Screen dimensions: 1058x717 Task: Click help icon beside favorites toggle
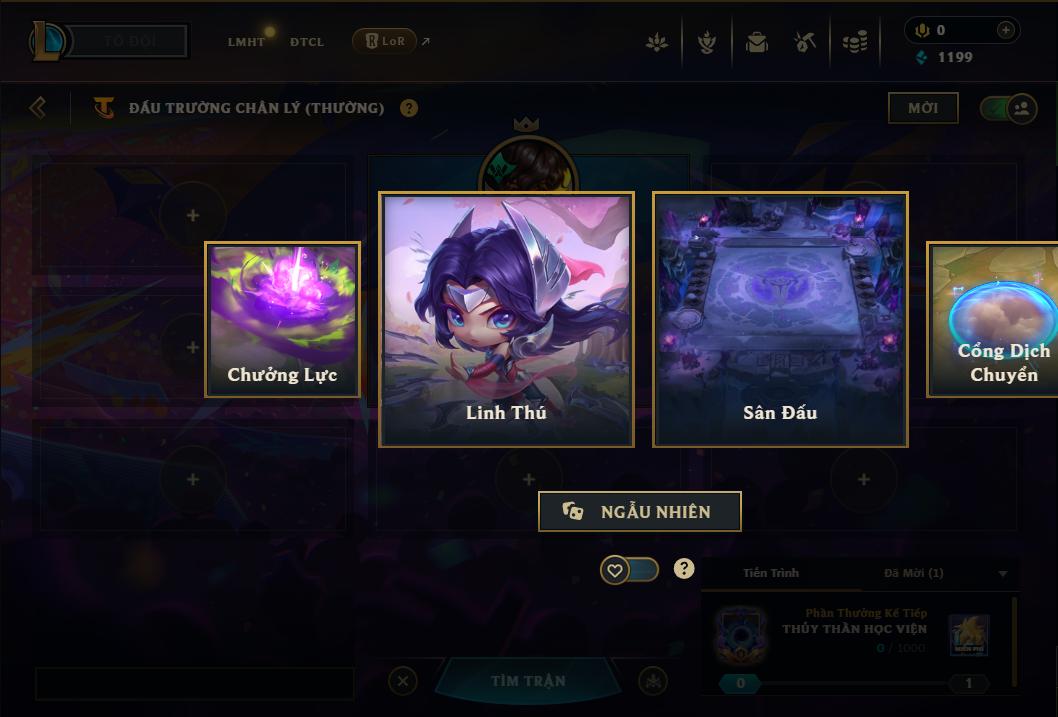[684, 569]
